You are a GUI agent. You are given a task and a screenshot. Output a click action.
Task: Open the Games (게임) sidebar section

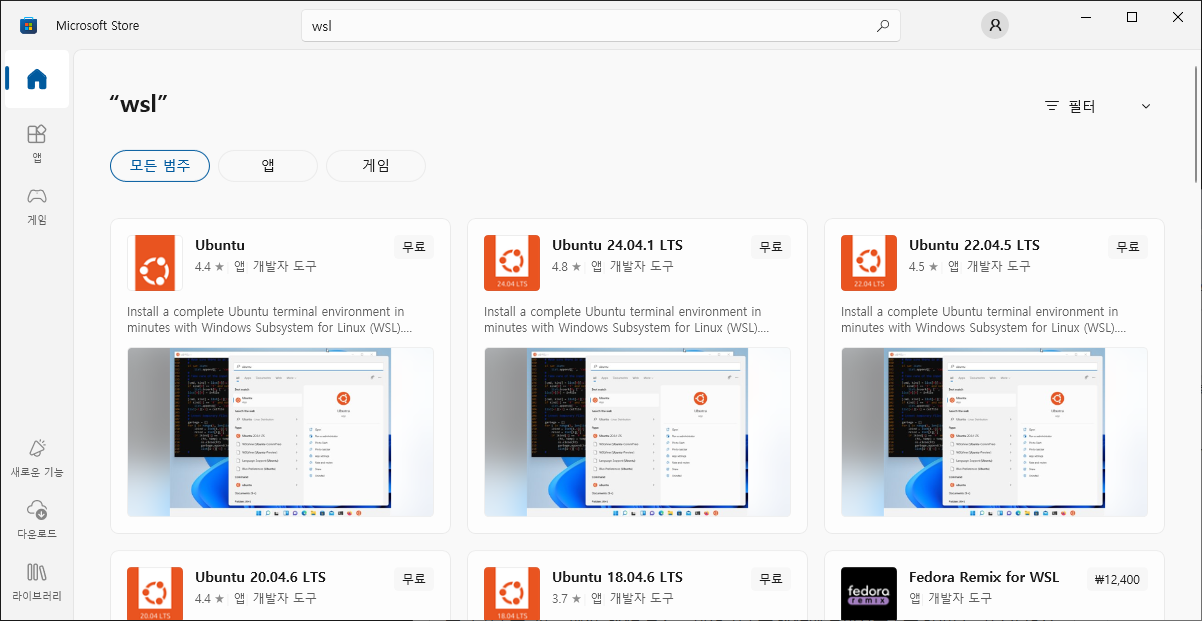[37, 205]
